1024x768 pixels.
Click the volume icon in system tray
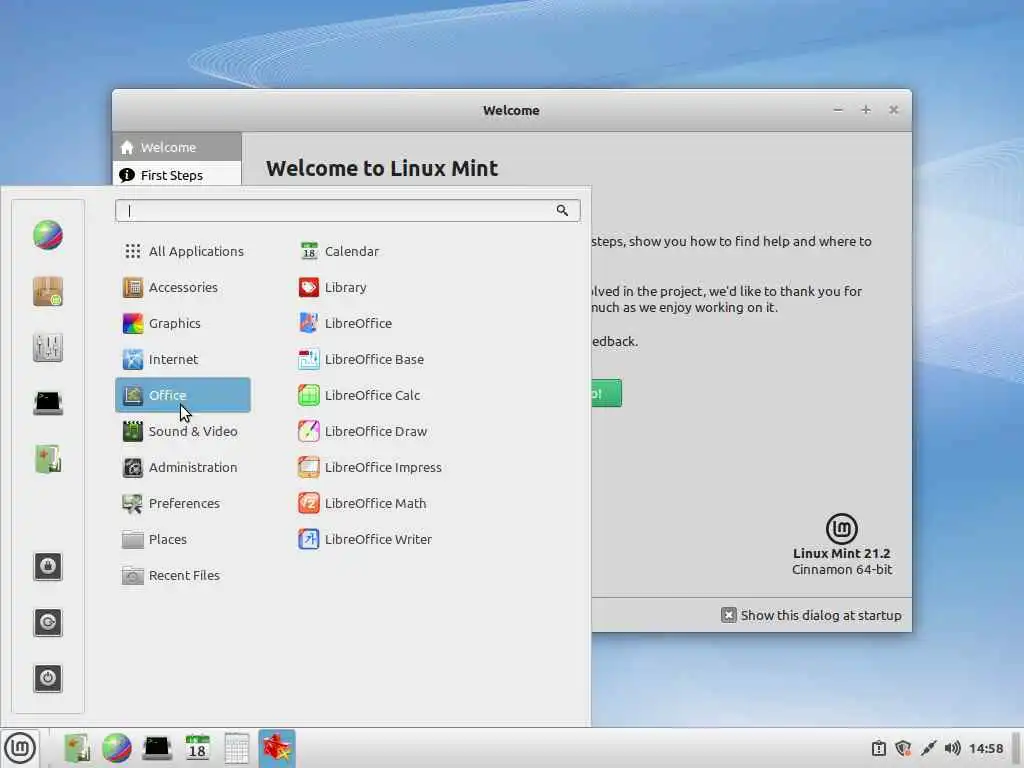952,748
